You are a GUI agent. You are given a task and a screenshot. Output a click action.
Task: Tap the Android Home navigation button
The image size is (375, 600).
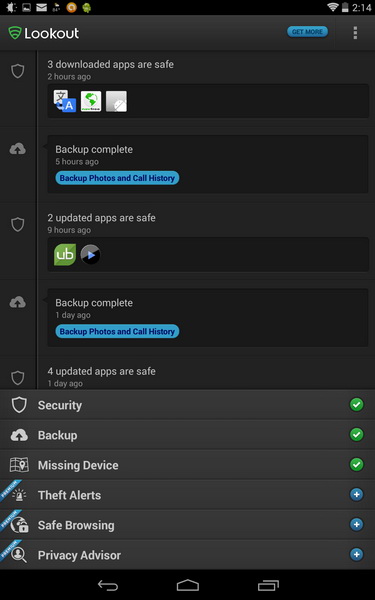(x=188, y=585)
